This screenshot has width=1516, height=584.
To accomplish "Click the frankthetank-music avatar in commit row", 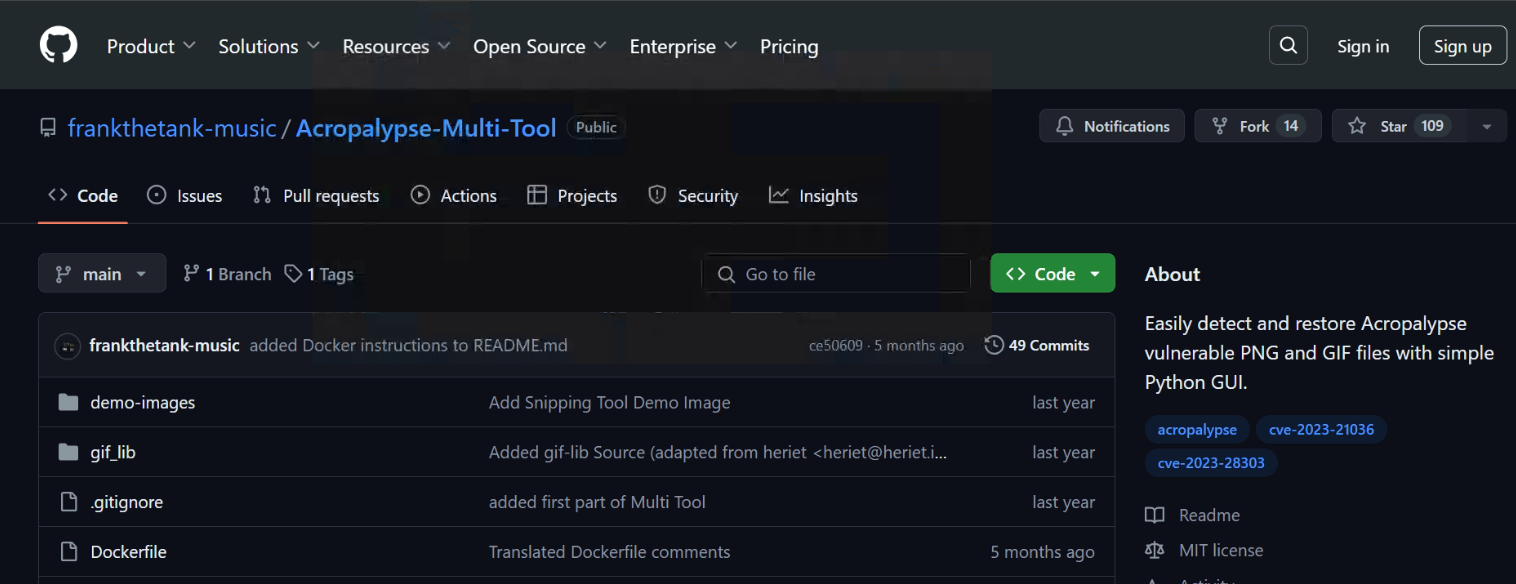I will (x=67, y=346).
